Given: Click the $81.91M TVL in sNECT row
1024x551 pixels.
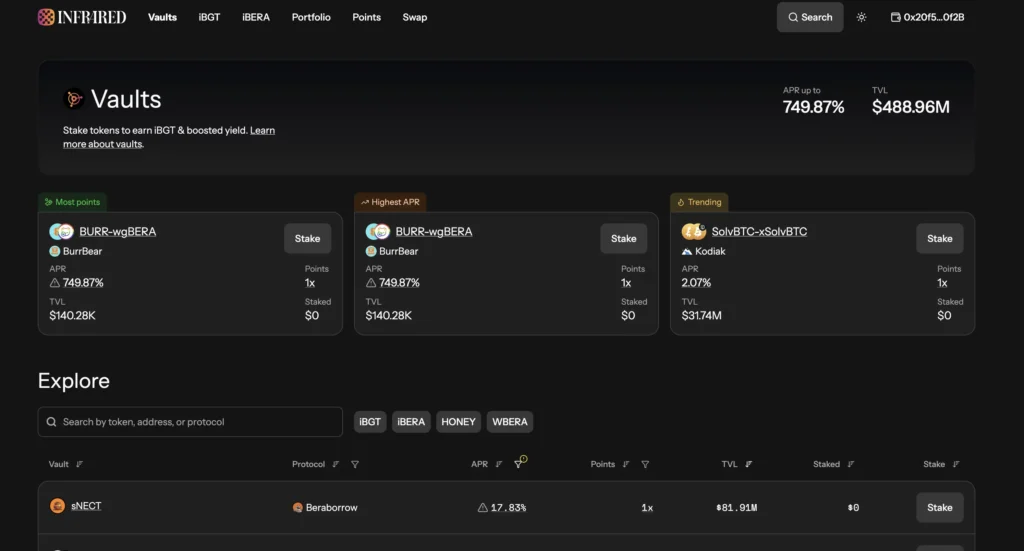Looking at the screenshot, I should pyautogui.click(x=737, y=507).
